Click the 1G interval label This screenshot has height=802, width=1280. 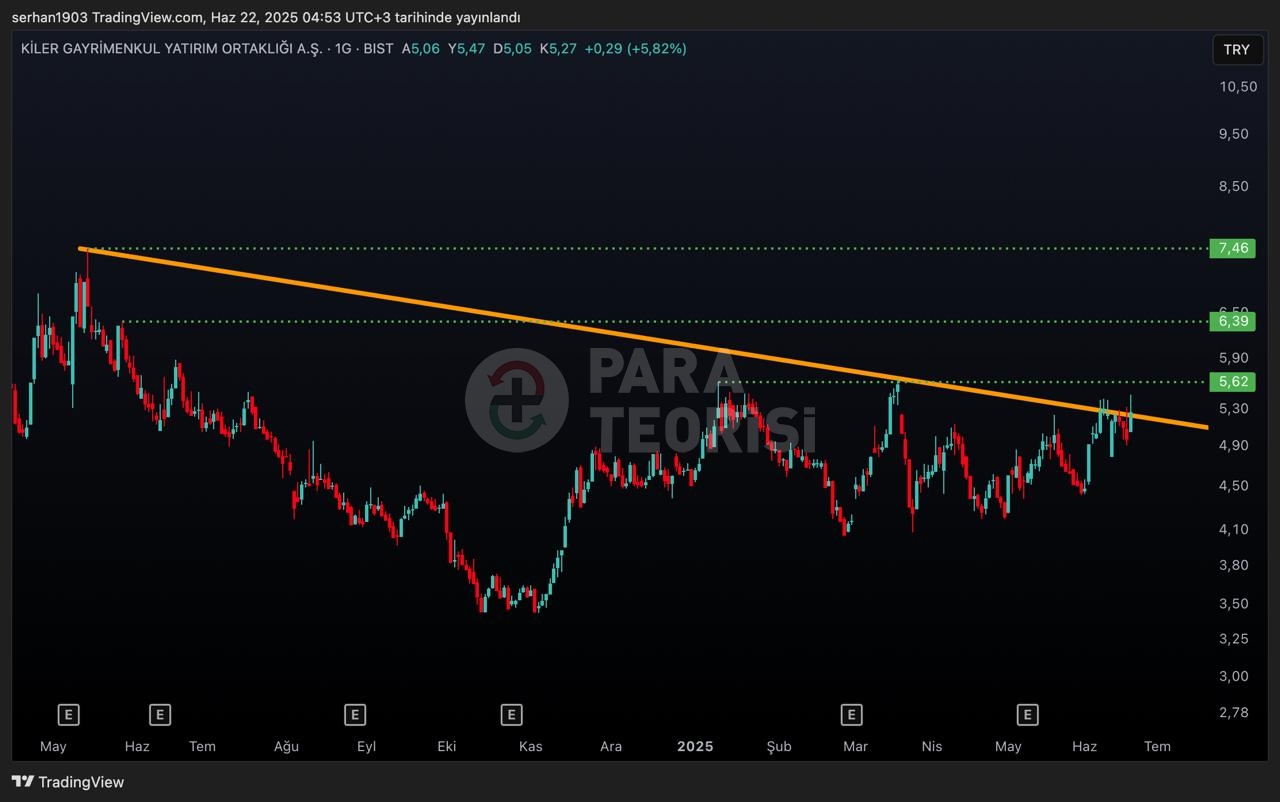pos(343,48)
